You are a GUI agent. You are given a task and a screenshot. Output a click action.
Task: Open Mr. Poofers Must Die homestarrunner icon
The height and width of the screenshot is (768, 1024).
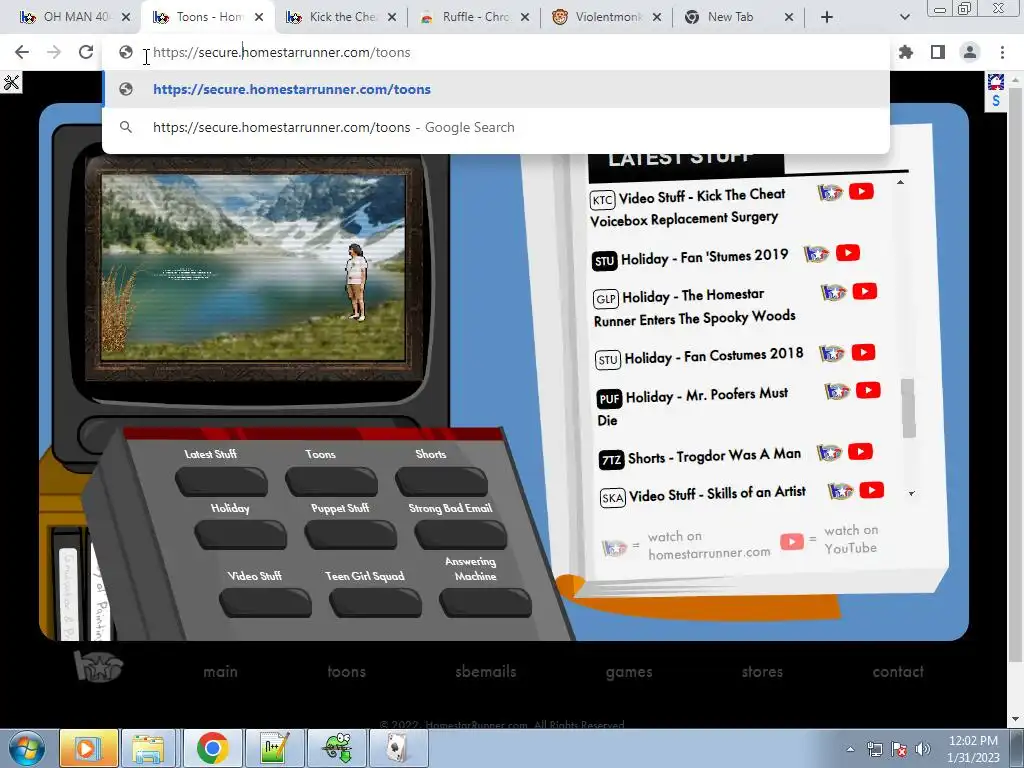coord(837,391)
